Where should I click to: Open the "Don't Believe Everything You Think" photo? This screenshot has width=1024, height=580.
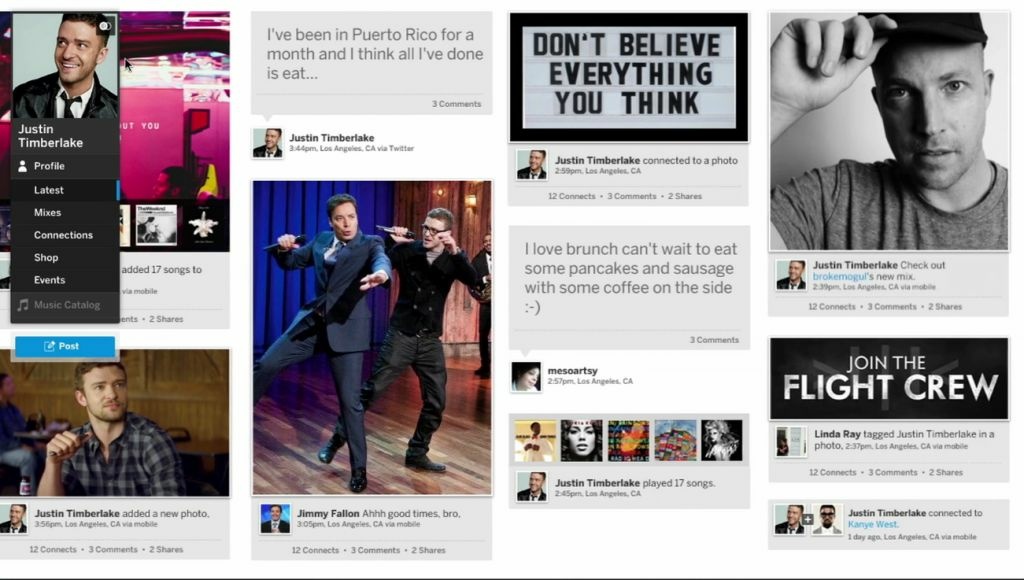coord(629,77)
